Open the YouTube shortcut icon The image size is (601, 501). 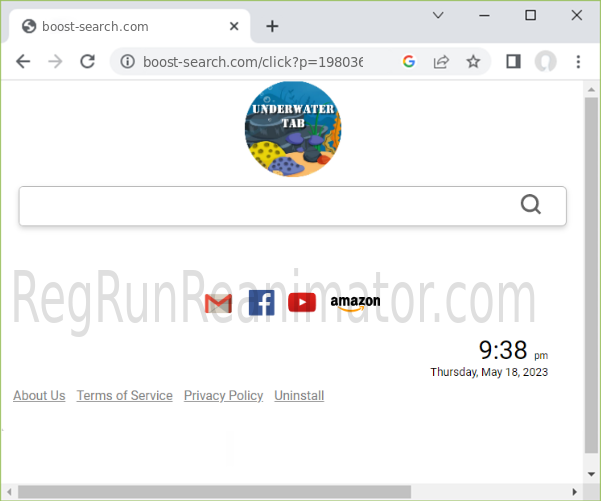pyautogui.click(x=302, y=303)
